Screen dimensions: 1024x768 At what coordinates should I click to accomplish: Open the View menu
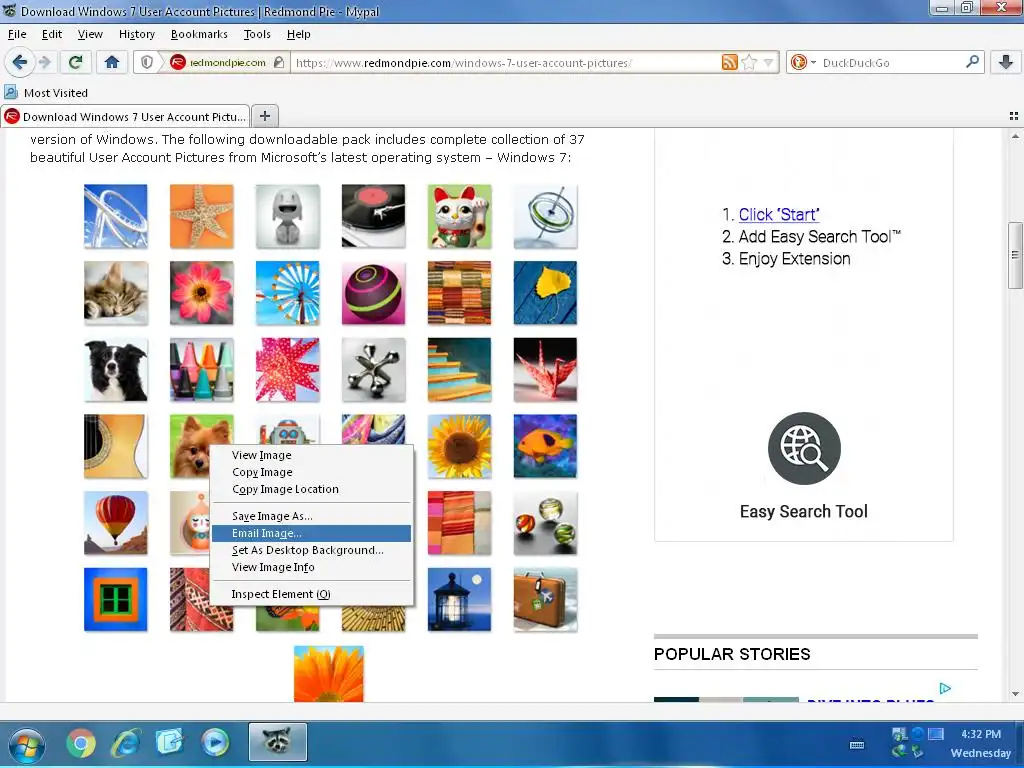tap(89, 34)
